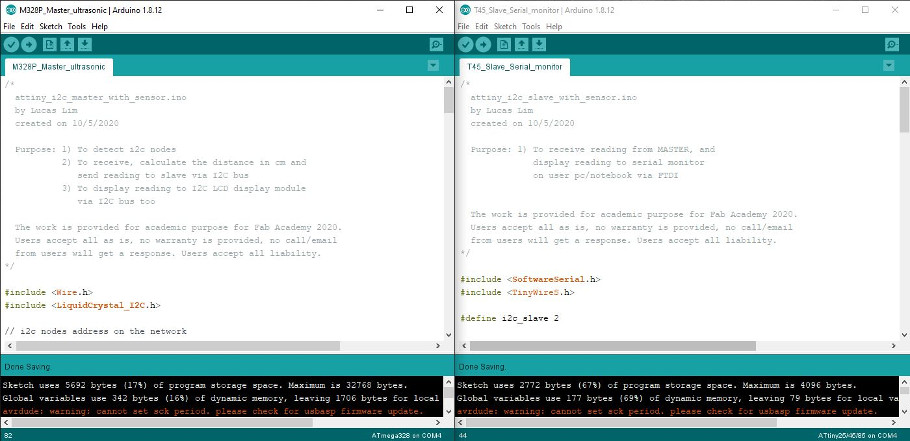Open Edit menu in T45_Slave_Serial_monitor window
Viewport: 910px width, 441px height.
[x=482, y=26]
